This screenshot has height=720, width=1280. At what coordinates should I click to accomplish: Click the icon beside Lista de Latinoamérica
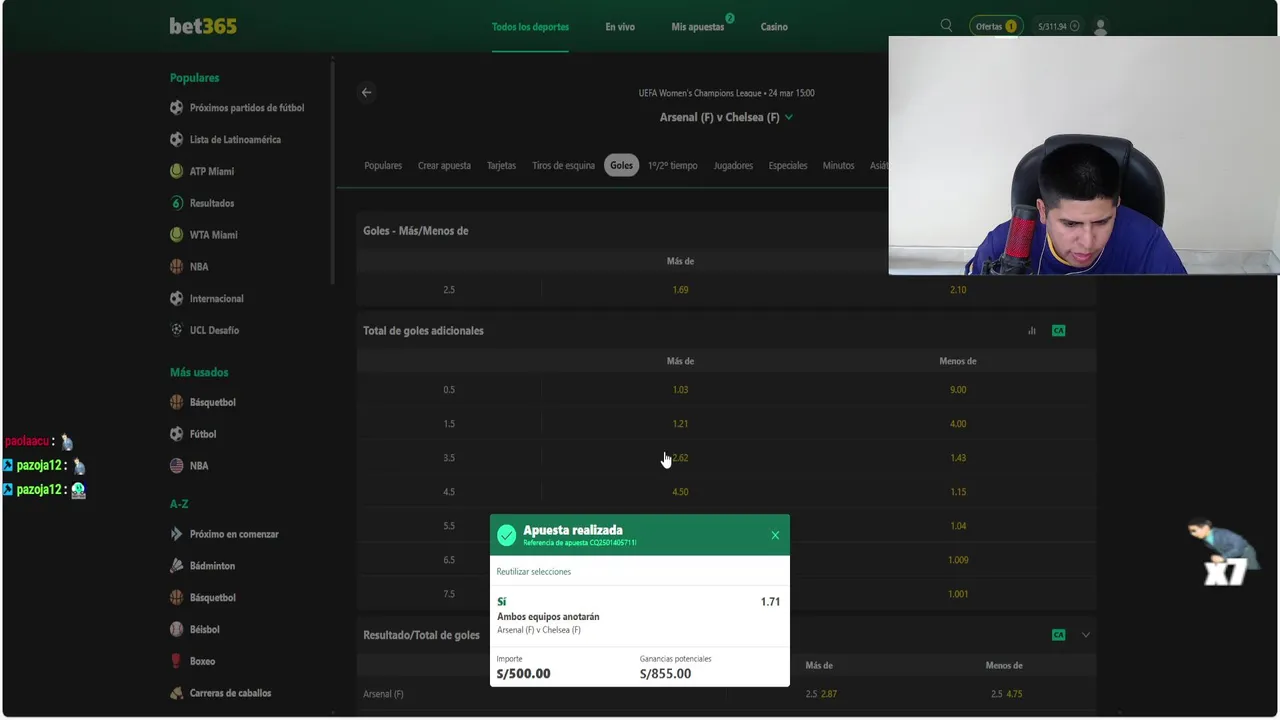coord(177,140)
